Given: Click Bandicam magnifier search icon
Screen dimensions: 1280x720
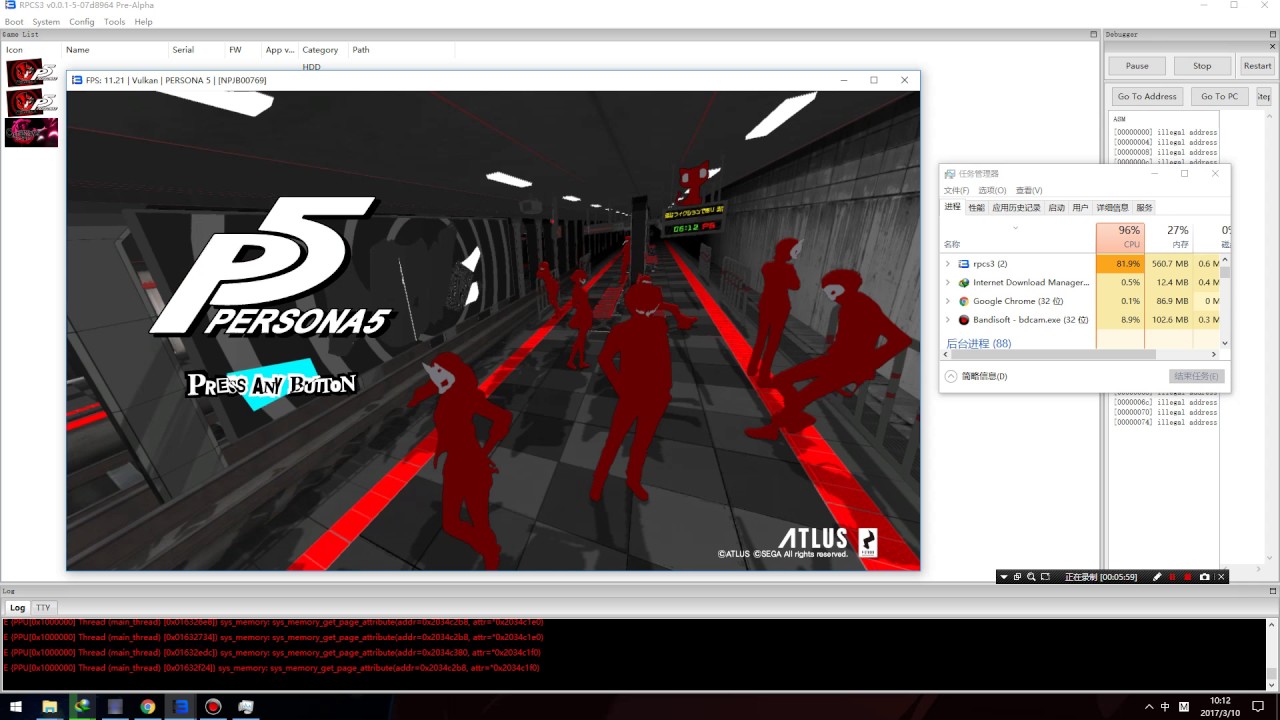Looking at the screenshot, I should [1031, 577].
